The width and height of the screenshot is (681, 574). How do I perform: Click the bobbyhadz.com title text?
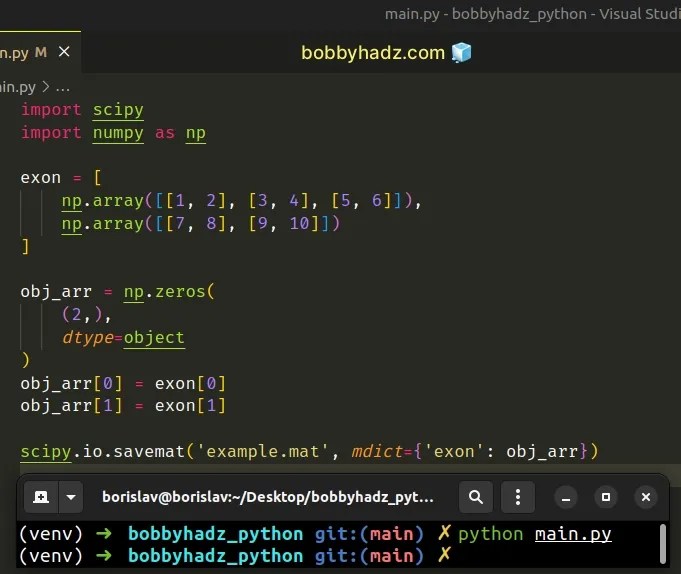pyautogui.click(x=373, y=53)
